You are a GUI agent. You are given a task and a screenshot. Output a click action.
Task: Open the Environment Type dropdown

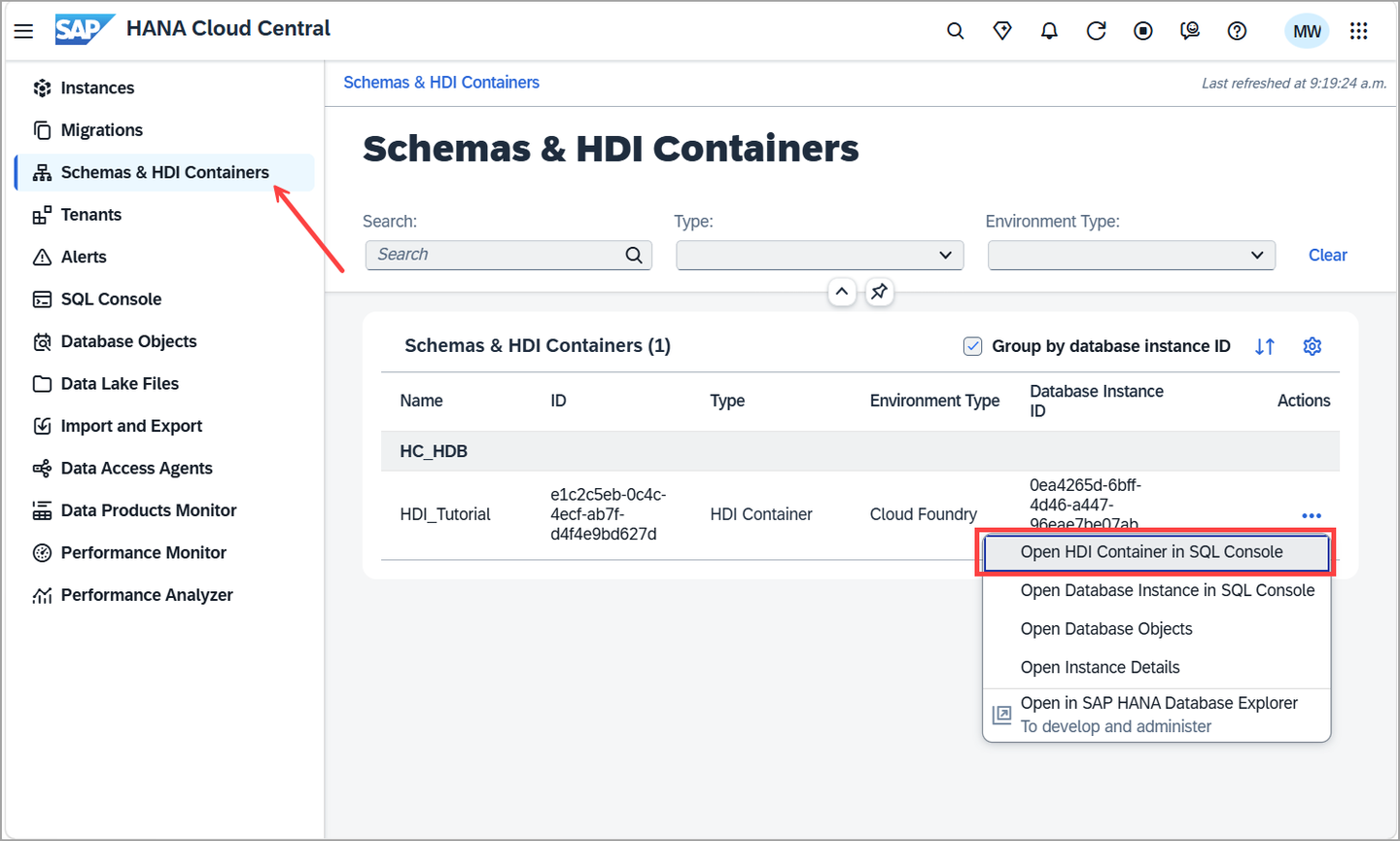(x=1132, y=255)
